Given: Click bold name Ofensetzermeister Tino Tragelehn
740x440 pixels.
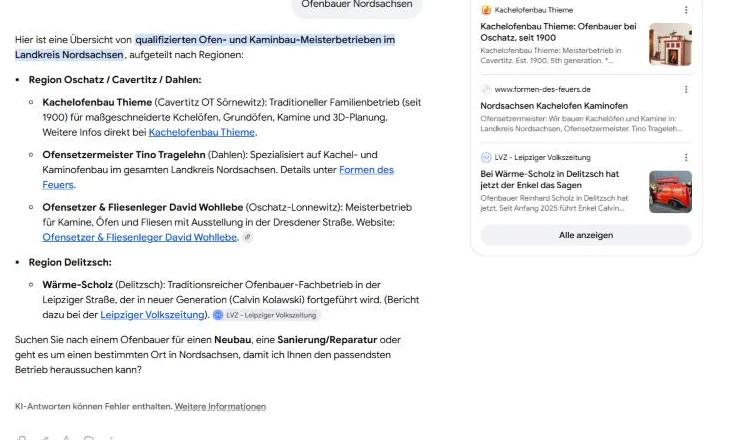Looking at the screenshot, I should coord(124,155).
